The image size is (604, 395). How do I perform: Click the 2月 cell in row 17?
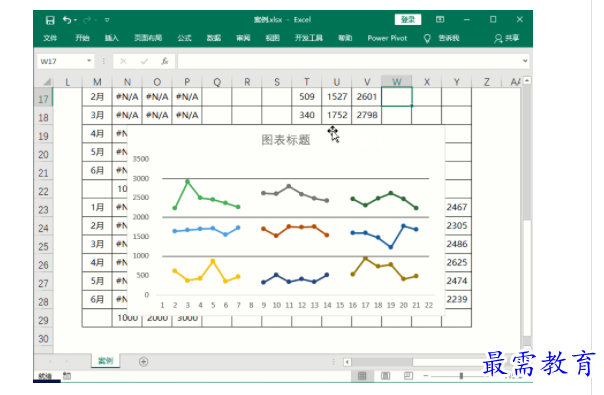point(97,97)
